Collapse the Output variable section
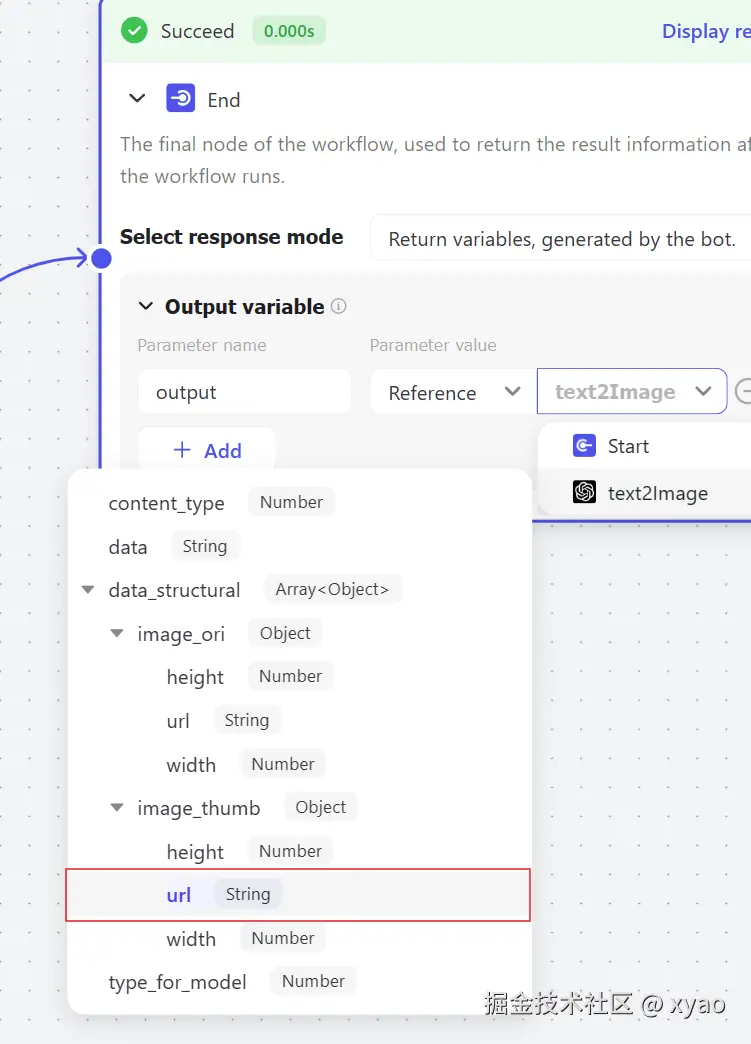 click(x=146, y=306)
